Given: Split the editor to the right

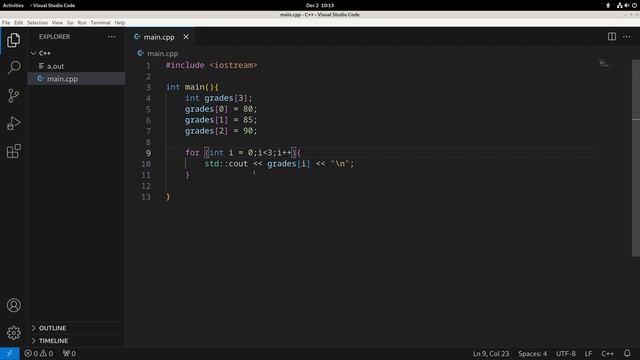Looking at the screenshot, I should coord(611,37).
